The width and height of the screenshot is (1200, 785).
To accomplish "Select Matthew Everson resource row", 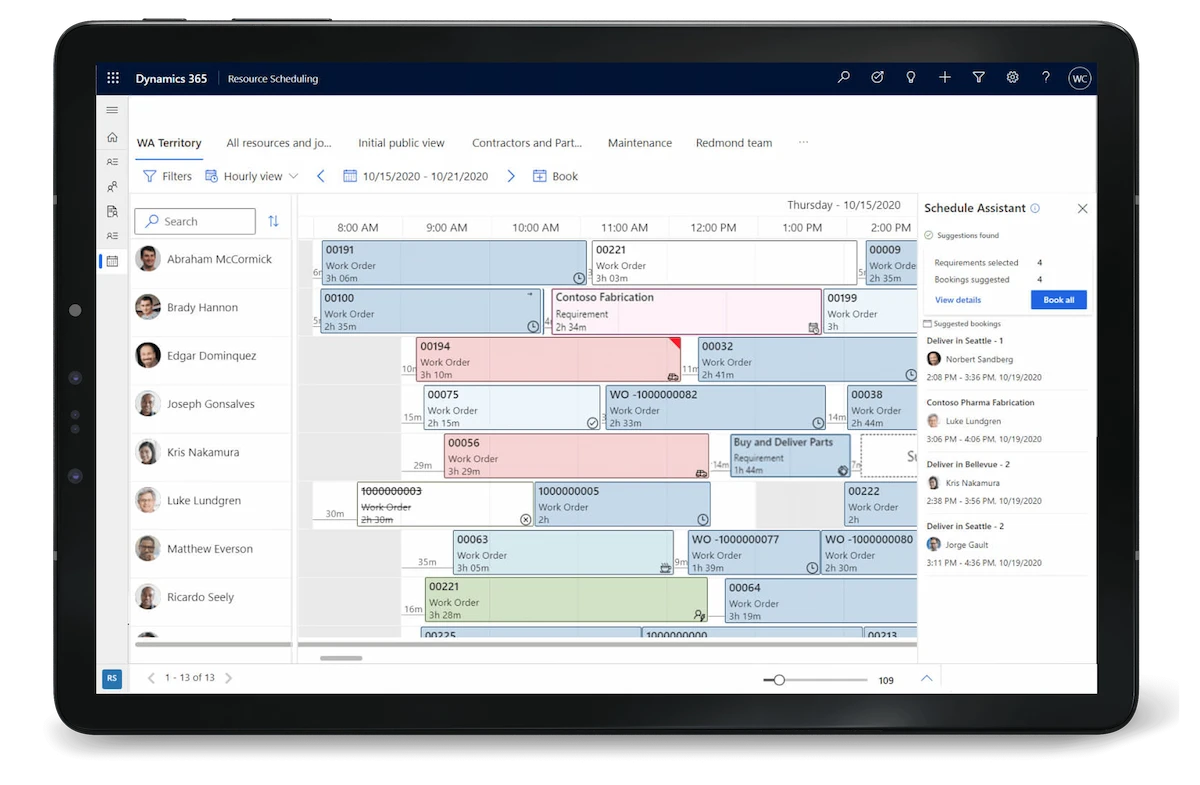I will [x=211, y=548].
